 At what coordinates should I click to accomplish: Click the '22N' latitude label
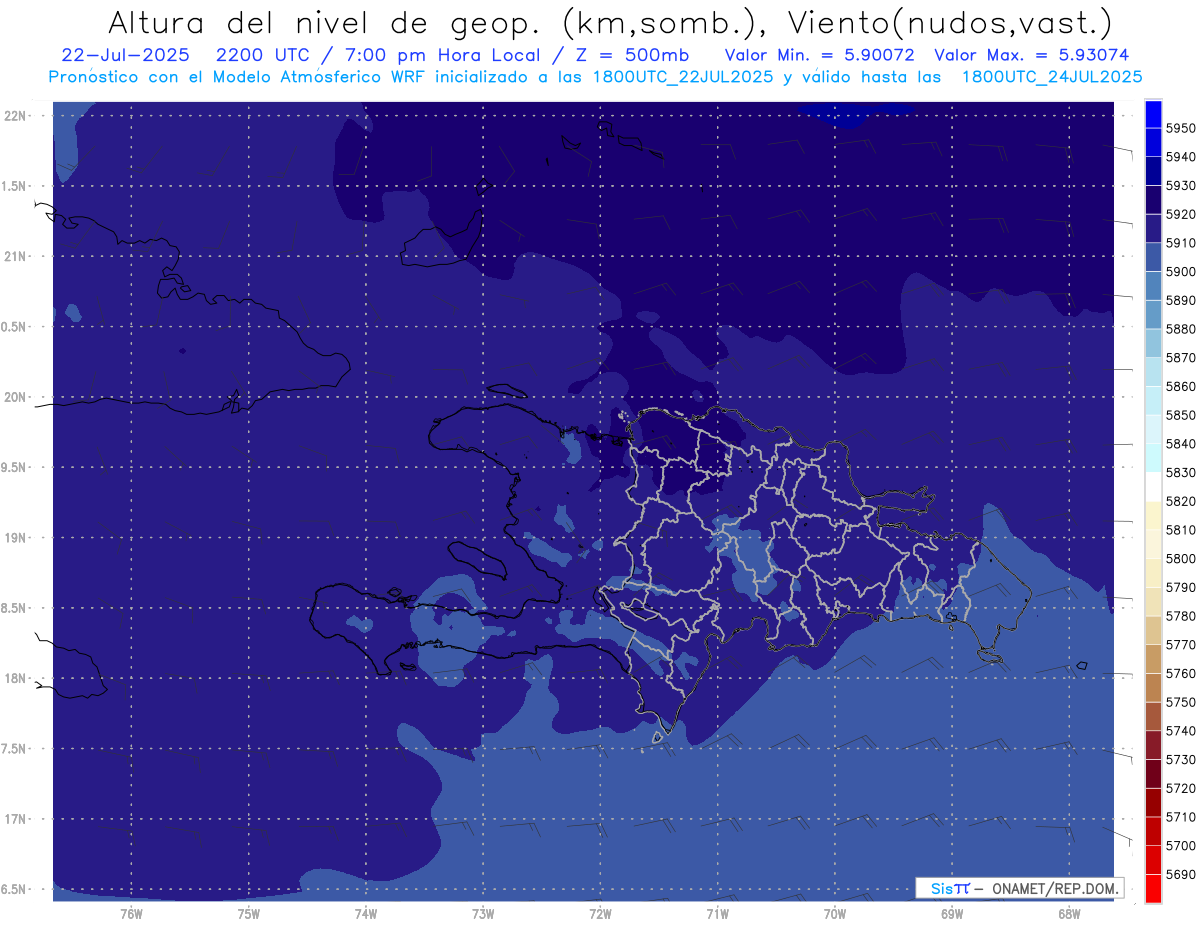coord(15,115)
